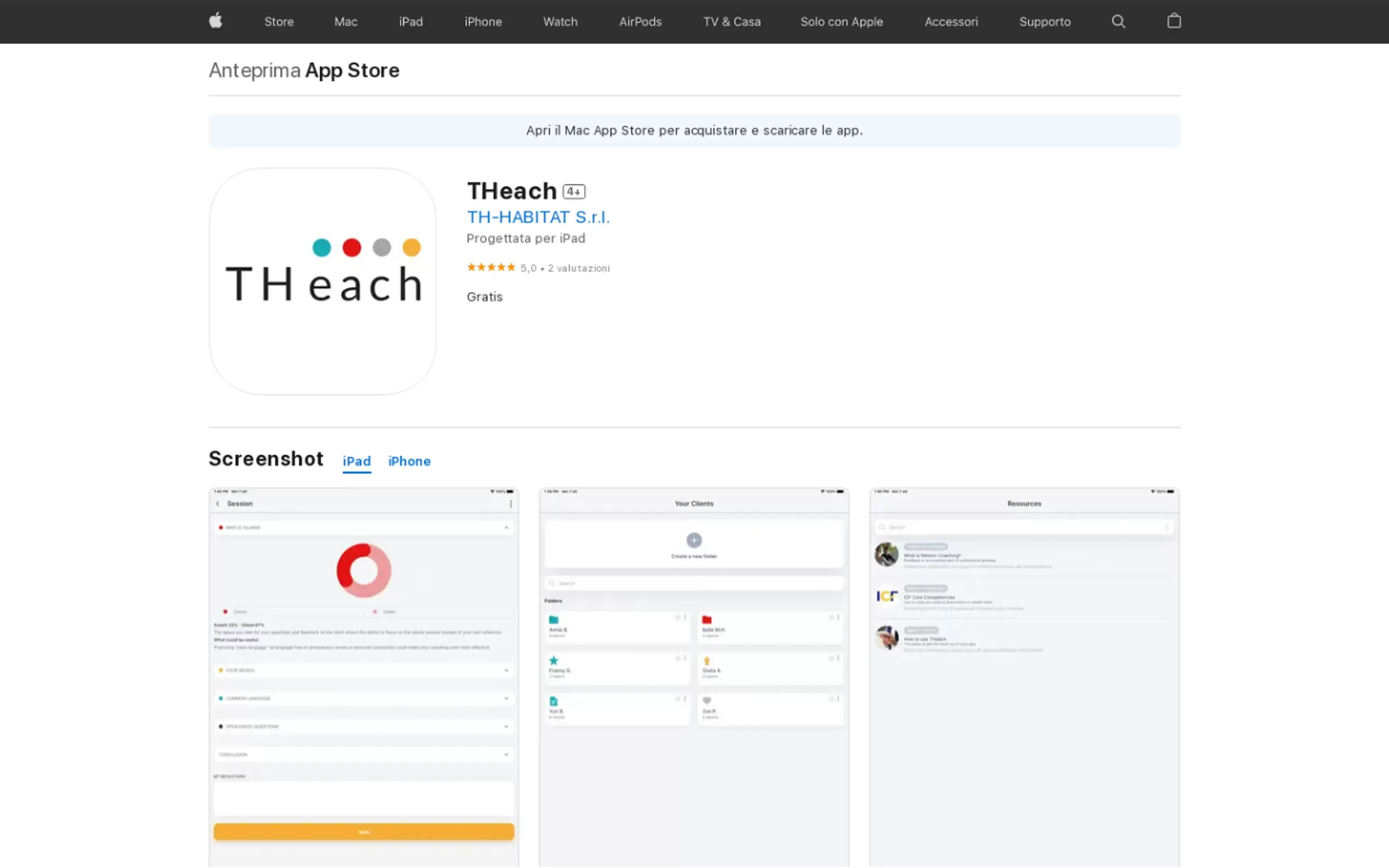Click the teal star folder icon
Viewport: 1389px width, 868px height.
coord(553,661)
